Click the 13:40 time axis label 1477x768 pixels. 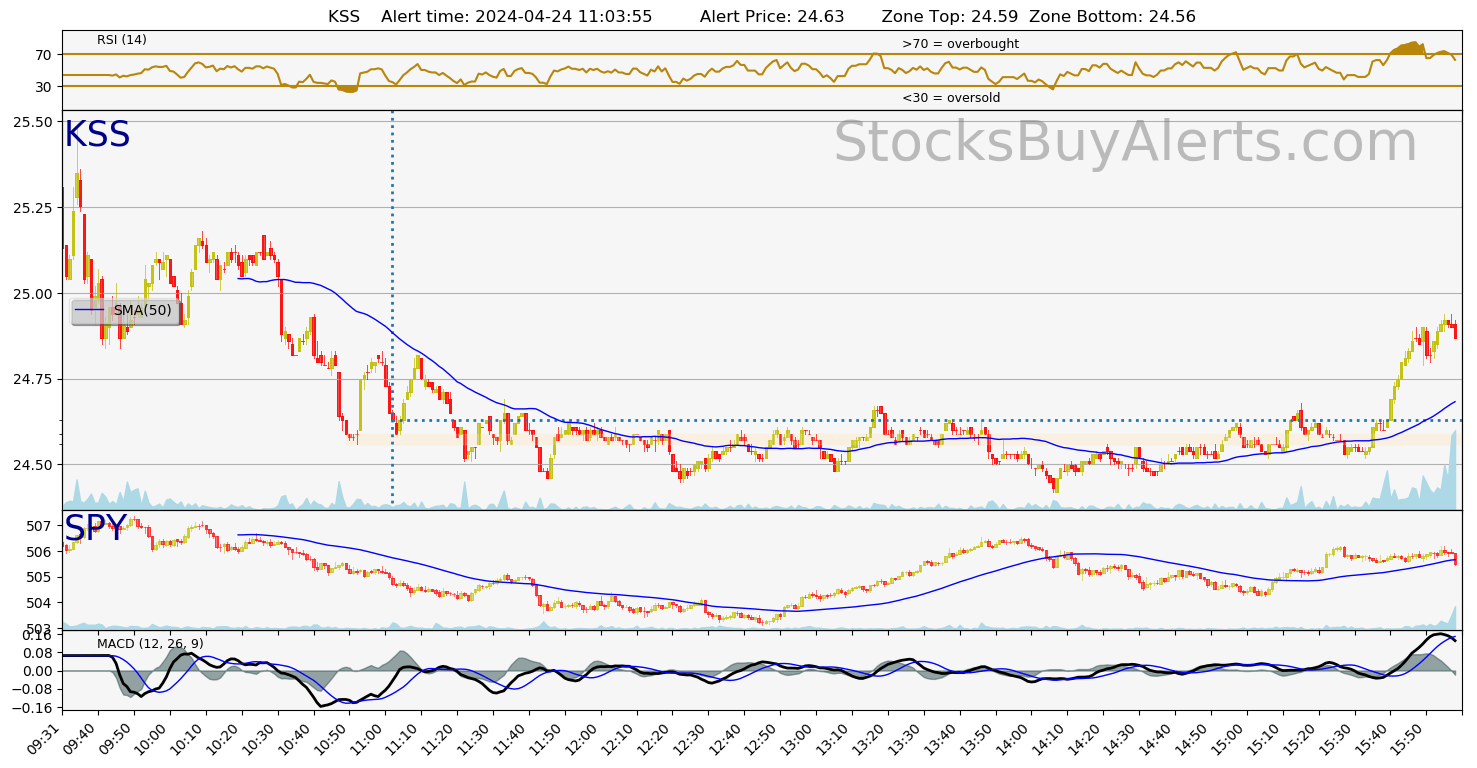tap(941, 739)
